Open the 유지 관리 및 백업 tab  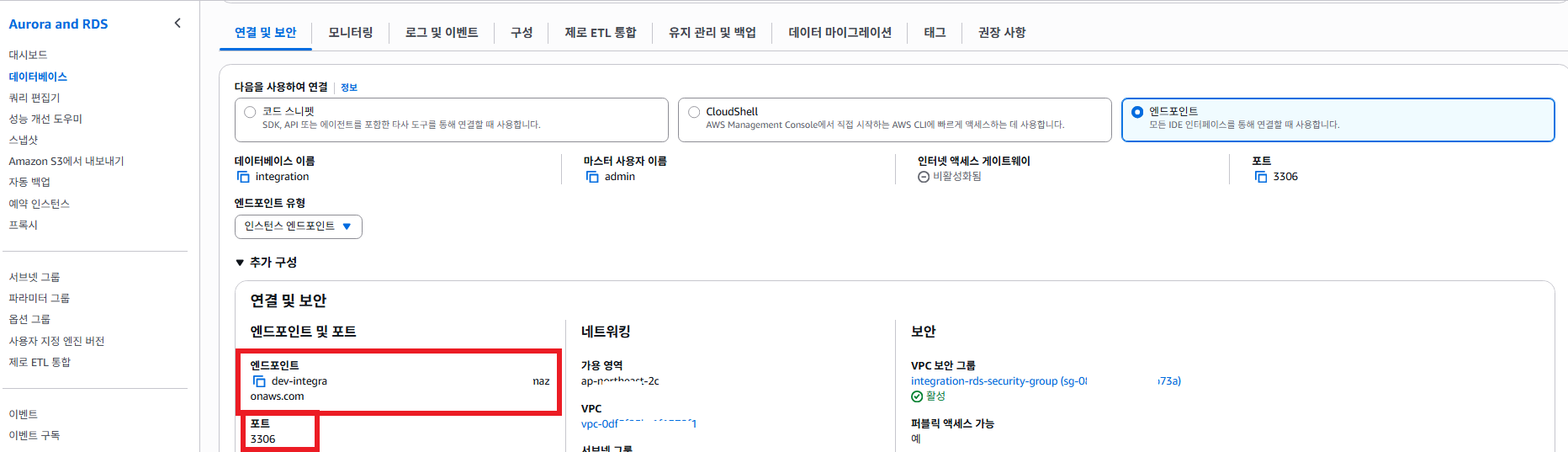click(x=712, y=33)
